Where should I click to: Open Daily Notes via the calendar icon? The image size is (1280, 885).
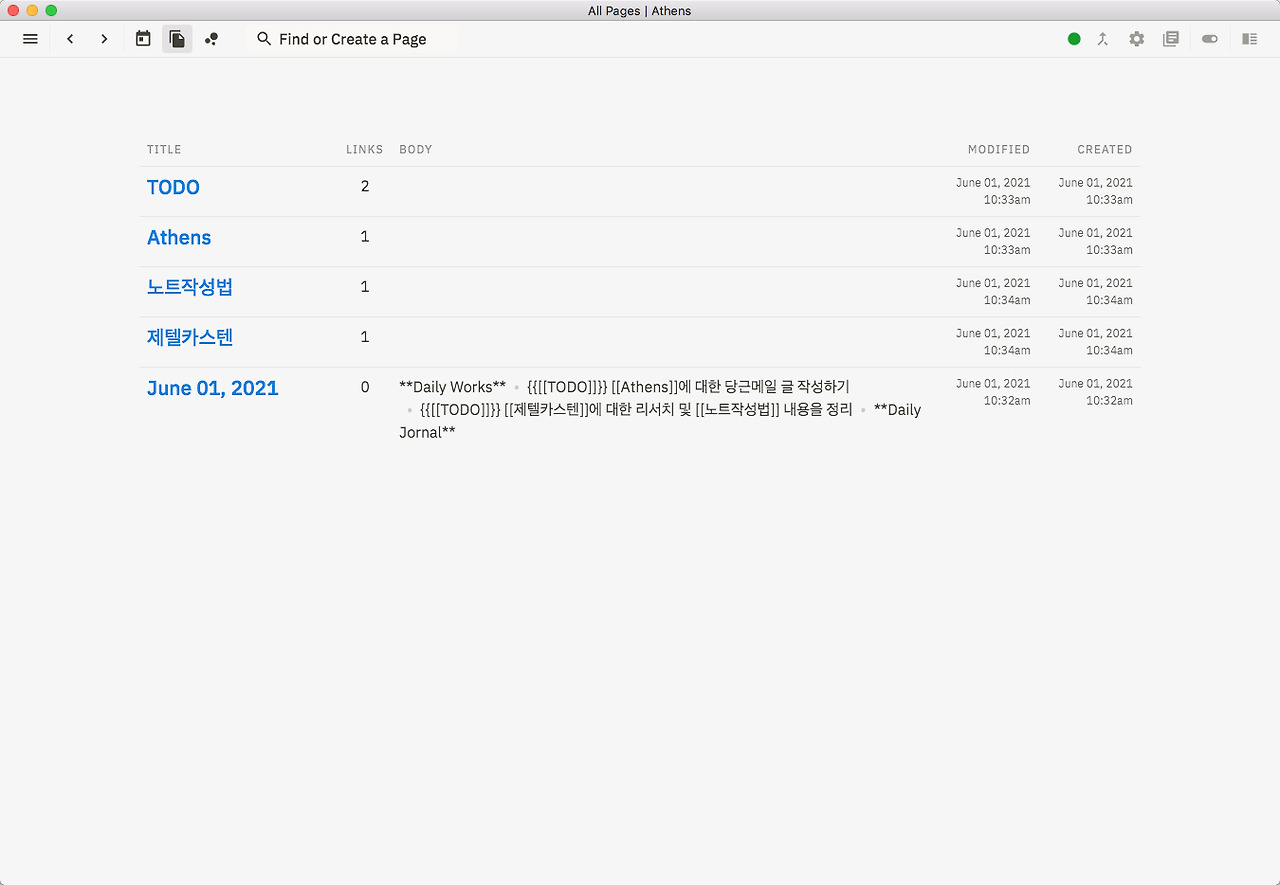click(143, 39)
